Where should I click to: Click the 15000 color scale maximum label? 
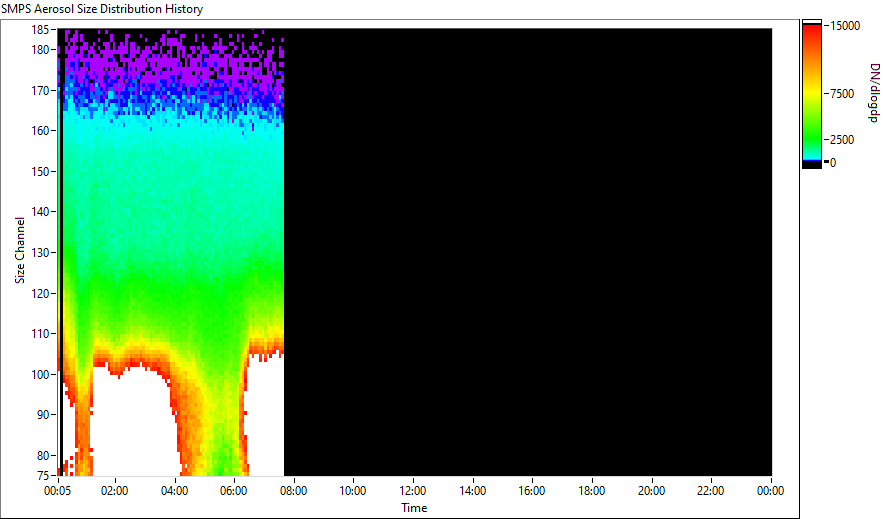(x=845, y=26)
